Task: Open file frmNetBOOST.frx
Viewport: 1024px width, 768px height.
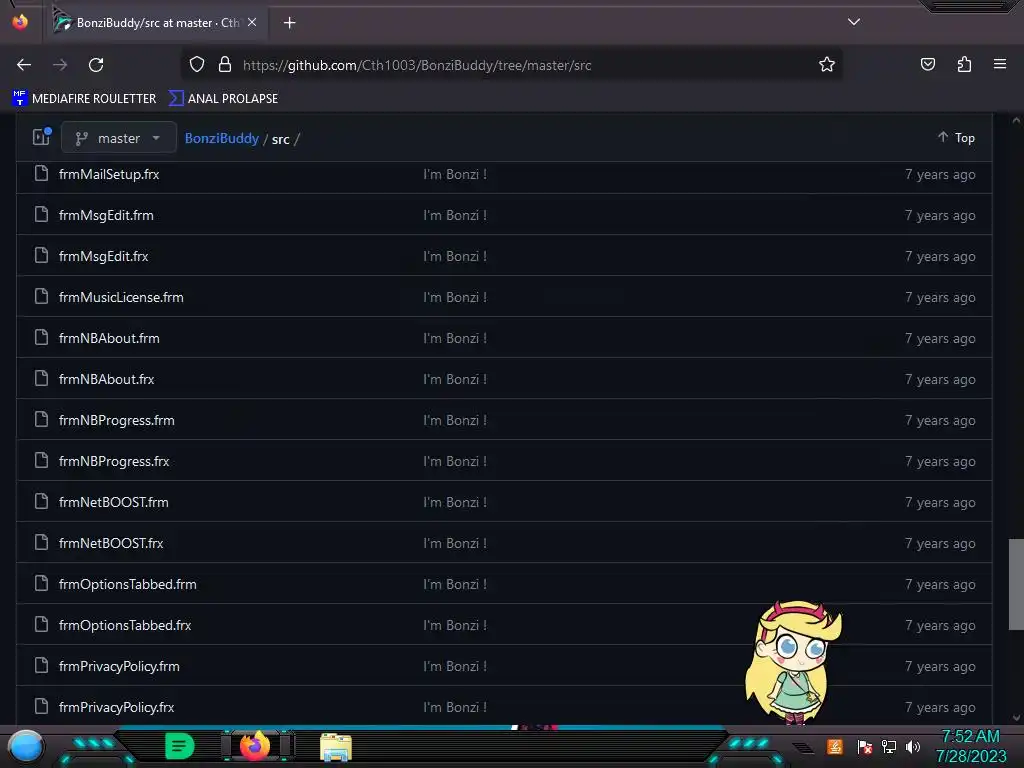Action: pos(111,543)
